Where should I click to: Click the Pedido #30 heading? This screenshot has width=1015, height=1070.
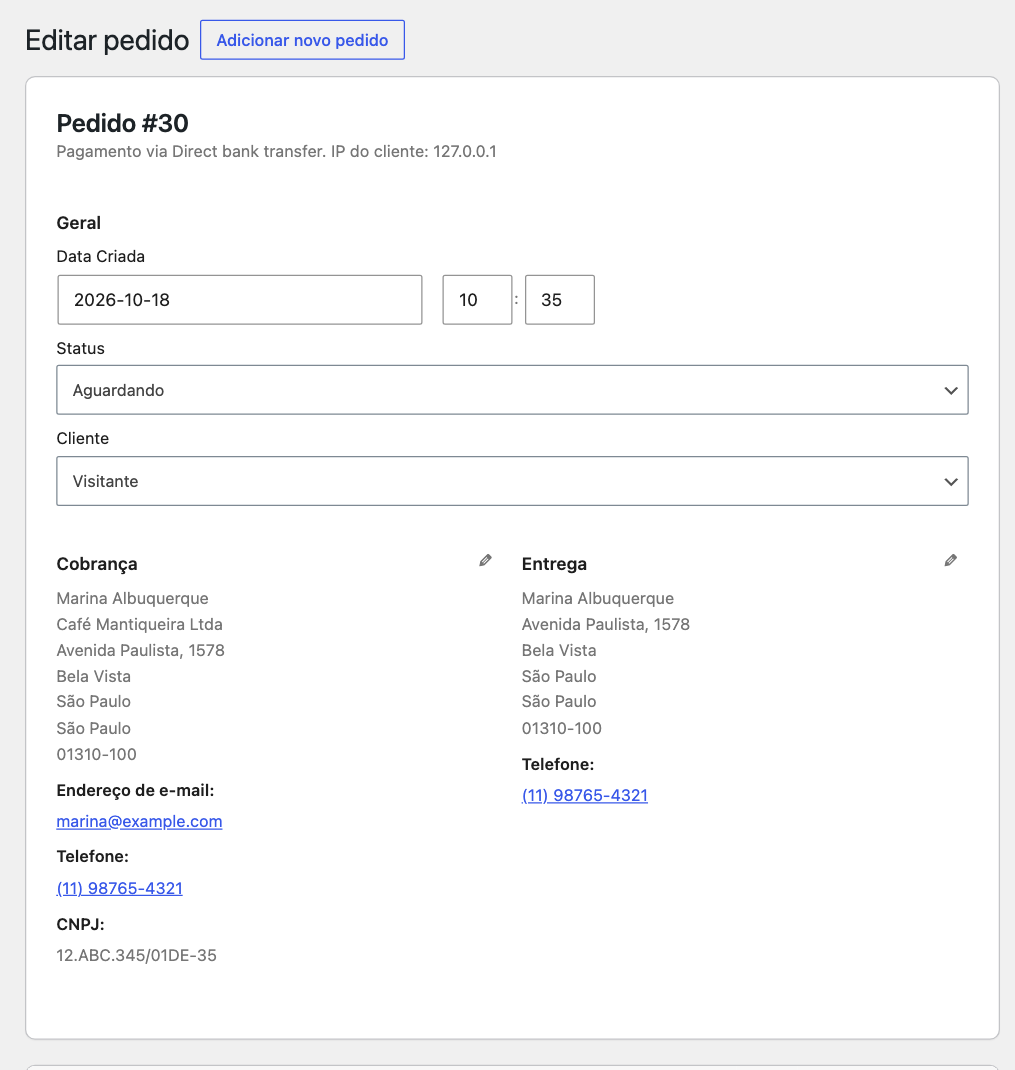pos(123,124)
